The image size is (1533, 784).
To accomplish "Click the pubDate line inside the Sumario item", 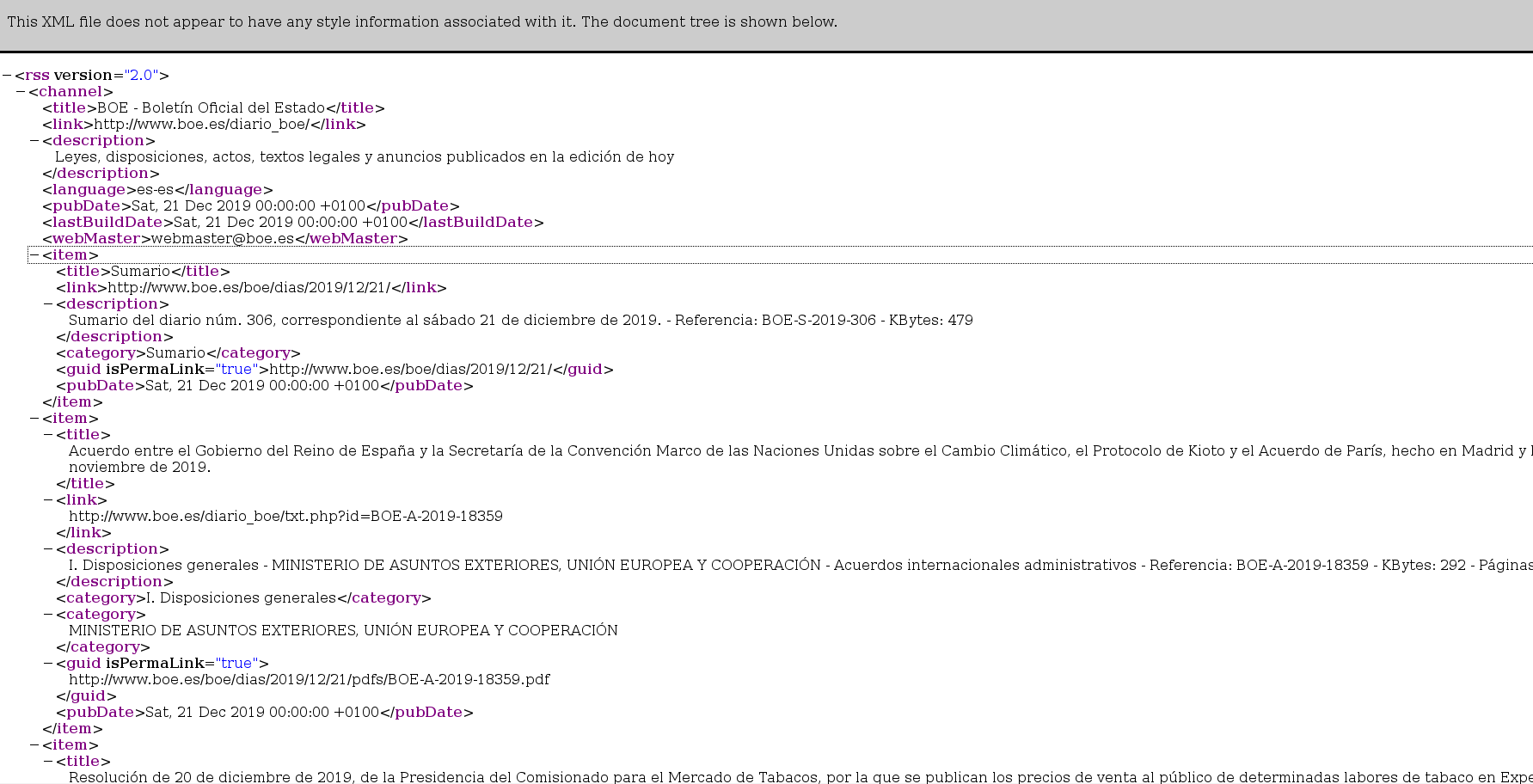I will (x=265, y=386).
